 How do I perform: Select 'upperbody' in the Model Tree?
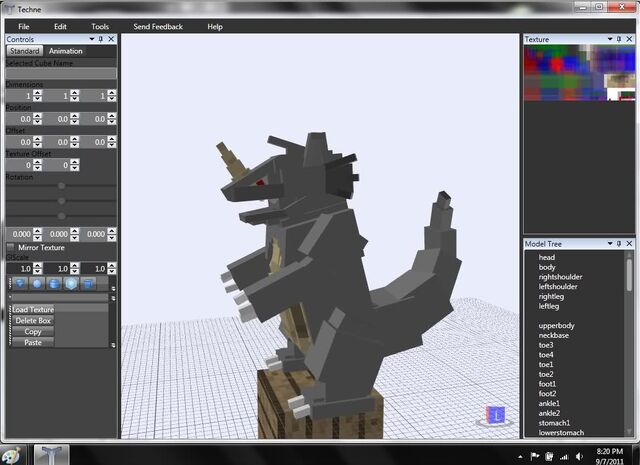tap(556, 325)
